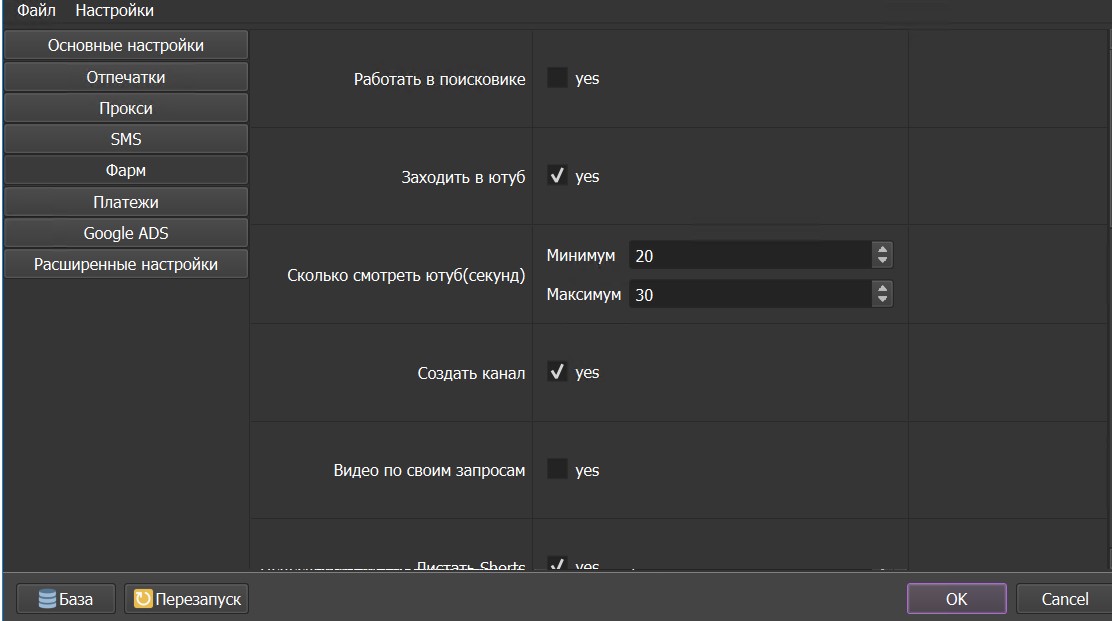Switch to Основные настройки section

126,45
